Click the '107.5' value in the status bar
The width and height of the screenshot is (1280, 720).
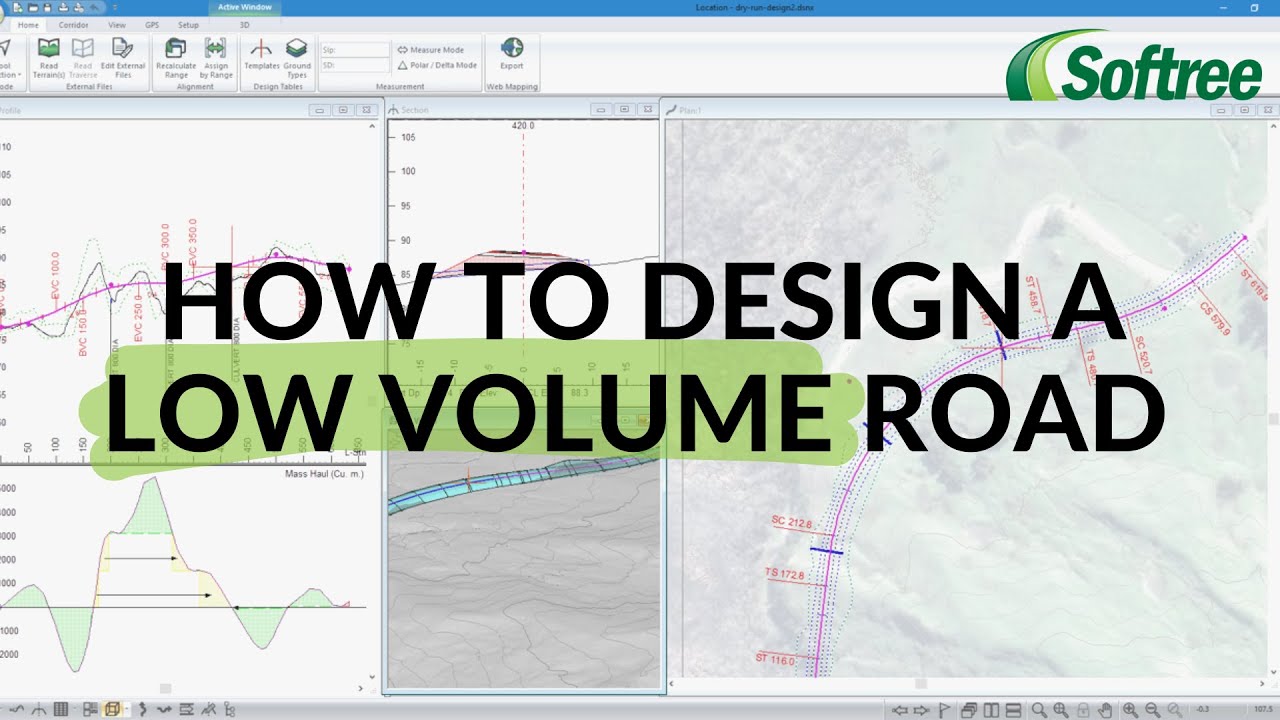pos(1263,709)
